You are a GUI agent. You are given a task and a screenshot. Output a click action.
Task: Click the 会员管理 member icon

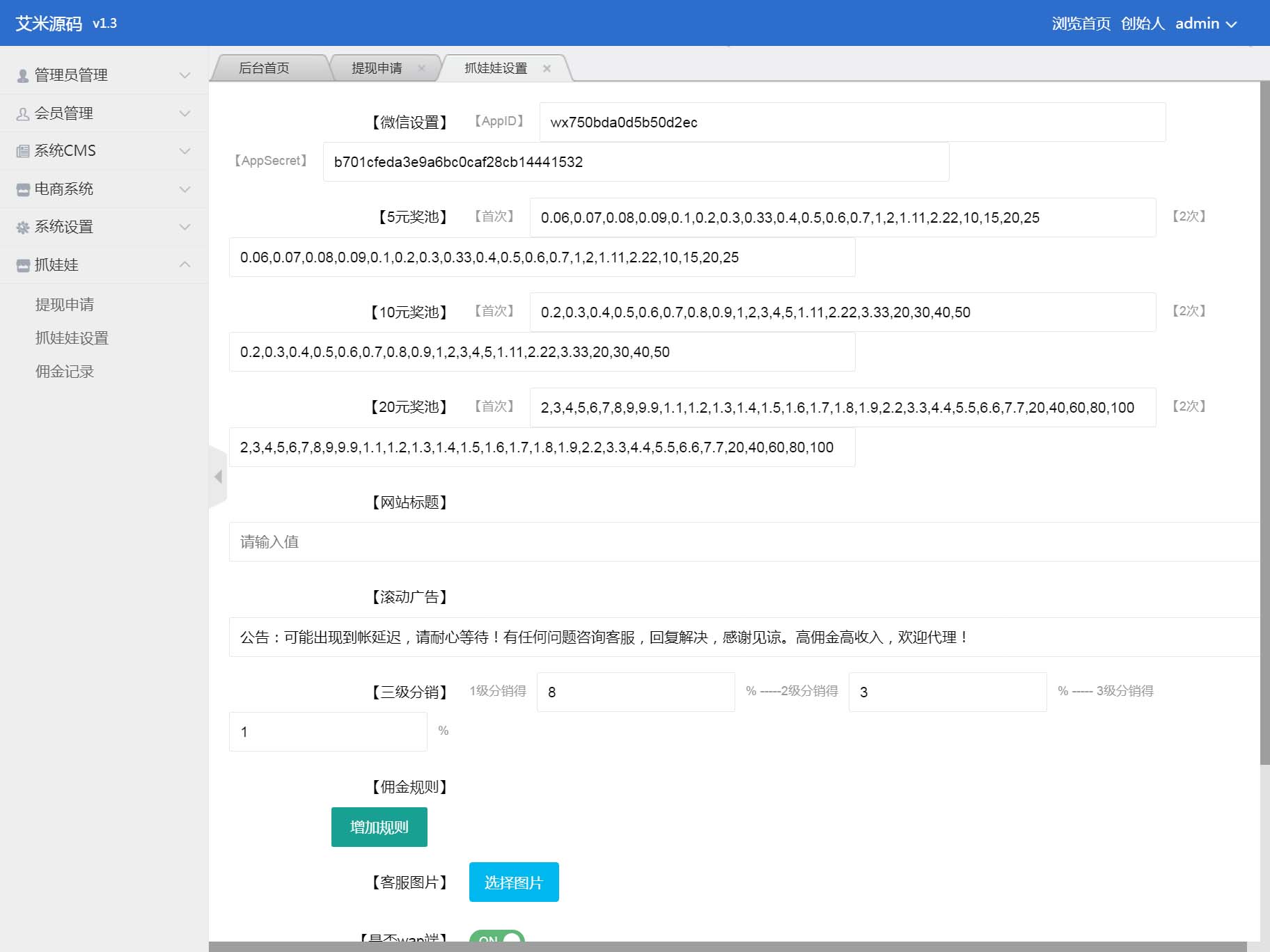[x=23, y=113]
